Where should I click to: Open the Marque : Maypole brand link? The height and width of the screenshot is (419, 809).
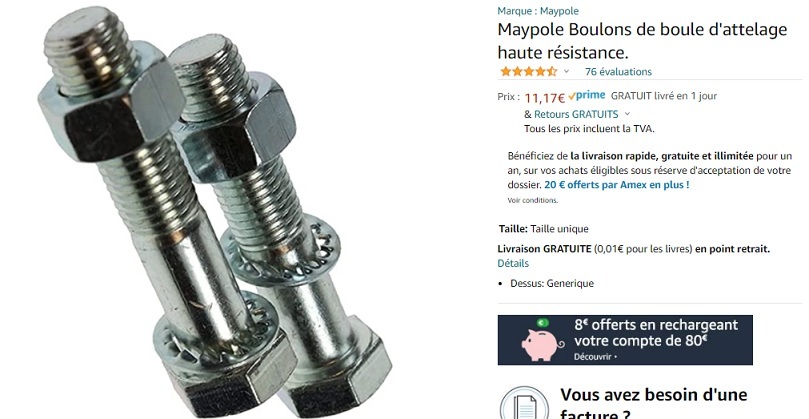tap(538, 11)
